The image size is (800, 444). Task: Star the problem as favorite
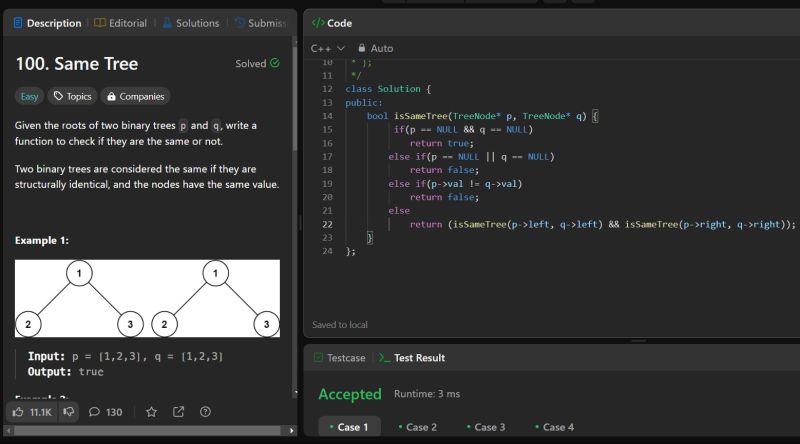tap(152, 412)
